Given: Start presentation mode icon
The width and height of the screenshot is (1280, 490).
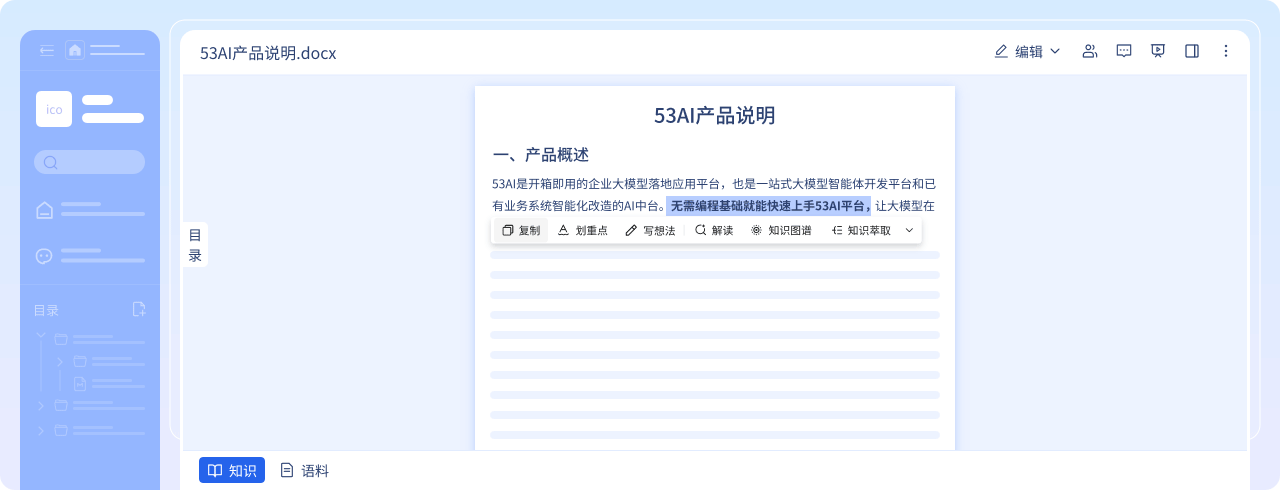Looking at the screenshot, I should [1158, 51].
